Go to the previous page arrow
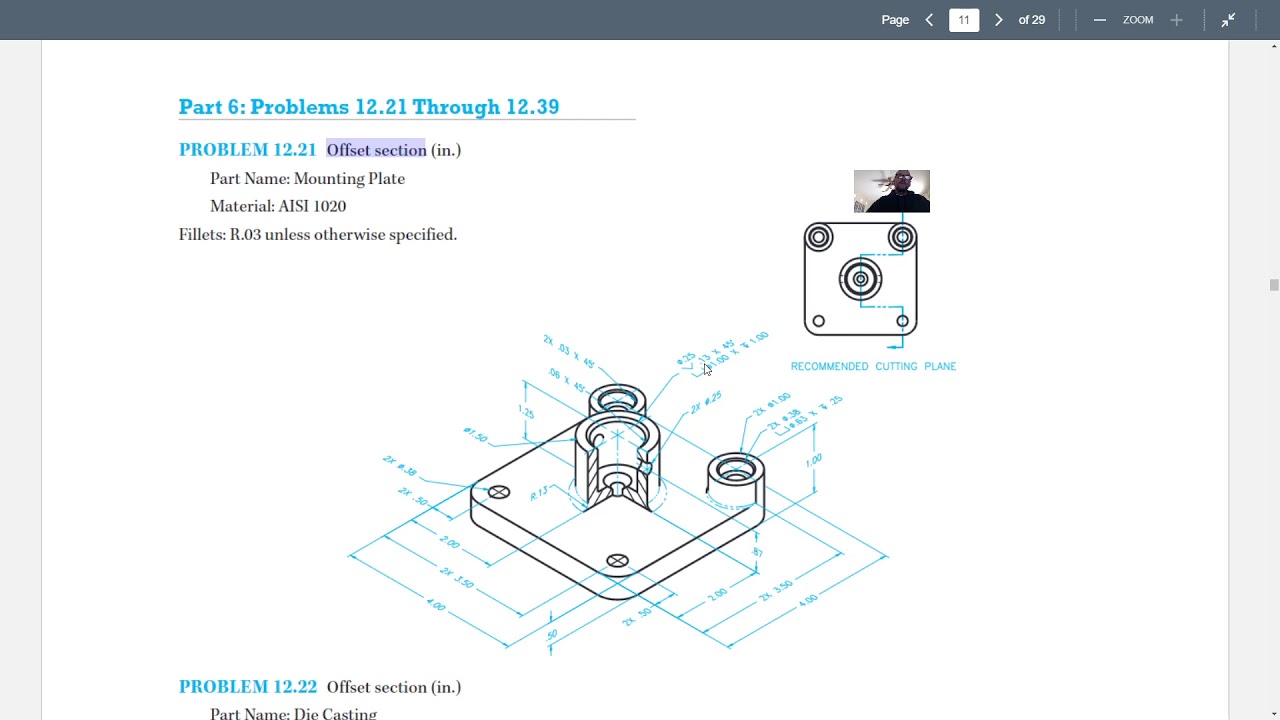The width and height of the screenshot is (1280, 720). coord(929,20)
